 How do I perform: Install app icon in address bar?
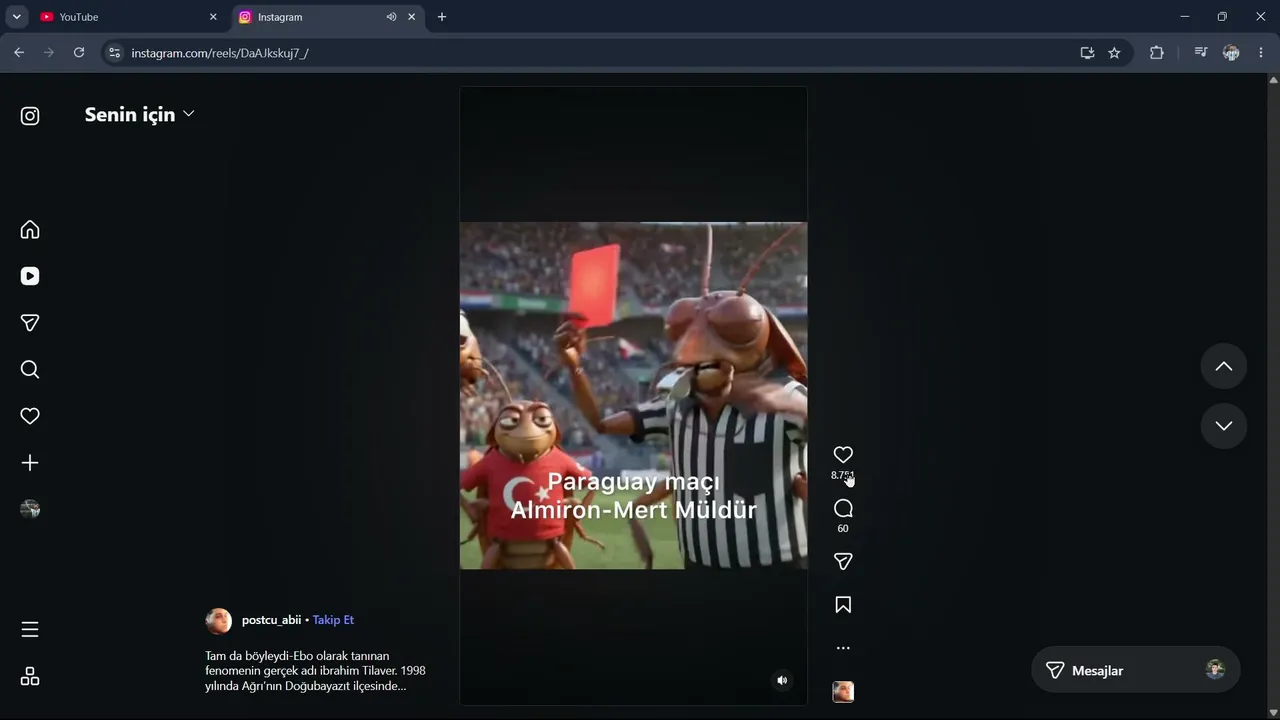point(1087,53)
